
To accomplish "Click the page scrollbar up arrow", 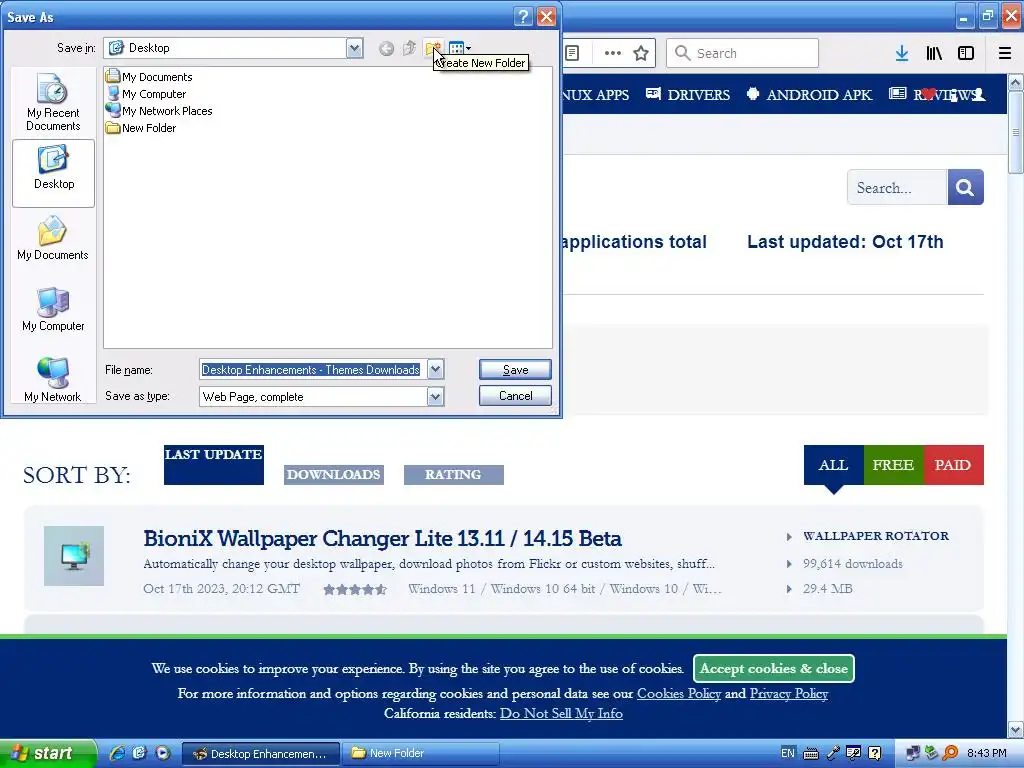I will tap(1015, 82).
